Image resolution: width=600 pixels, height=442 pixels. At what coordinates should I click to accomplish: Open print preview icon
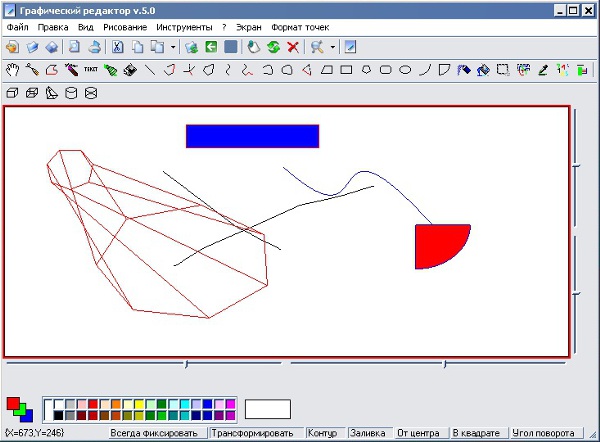pos(74,47)
